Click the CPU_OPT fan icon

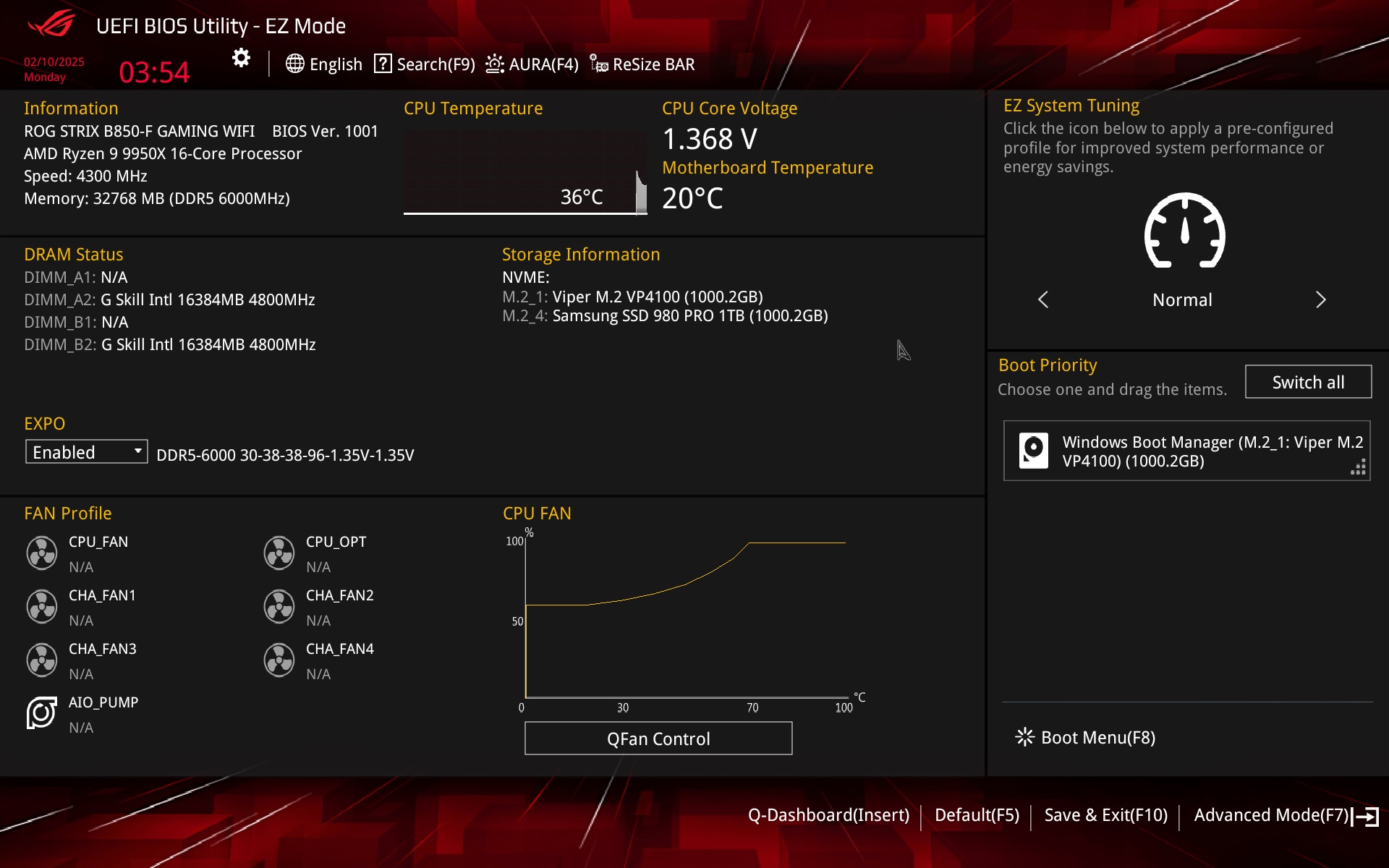click(x=279, y=553)
